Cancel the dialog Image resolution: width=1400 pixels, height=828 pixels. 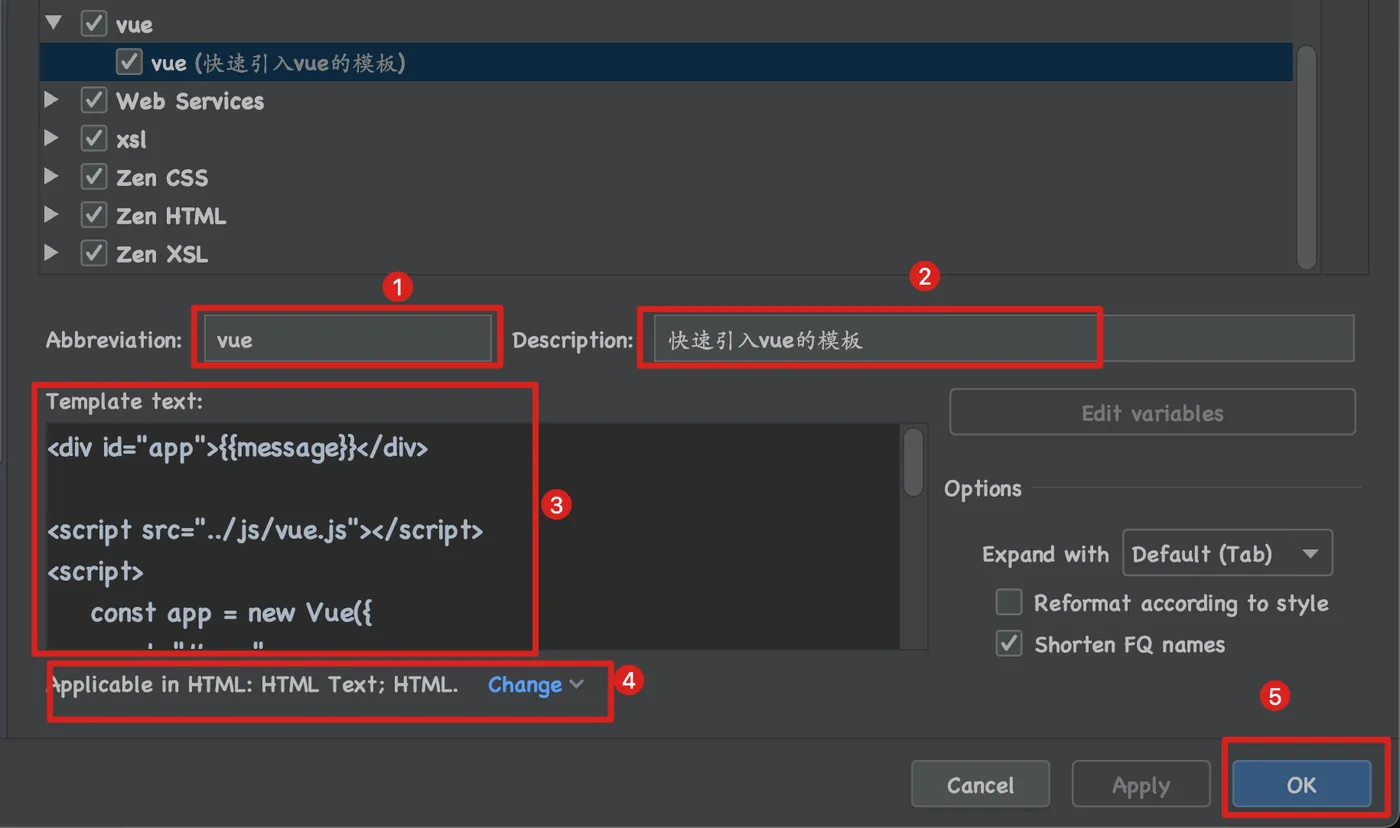980,785
